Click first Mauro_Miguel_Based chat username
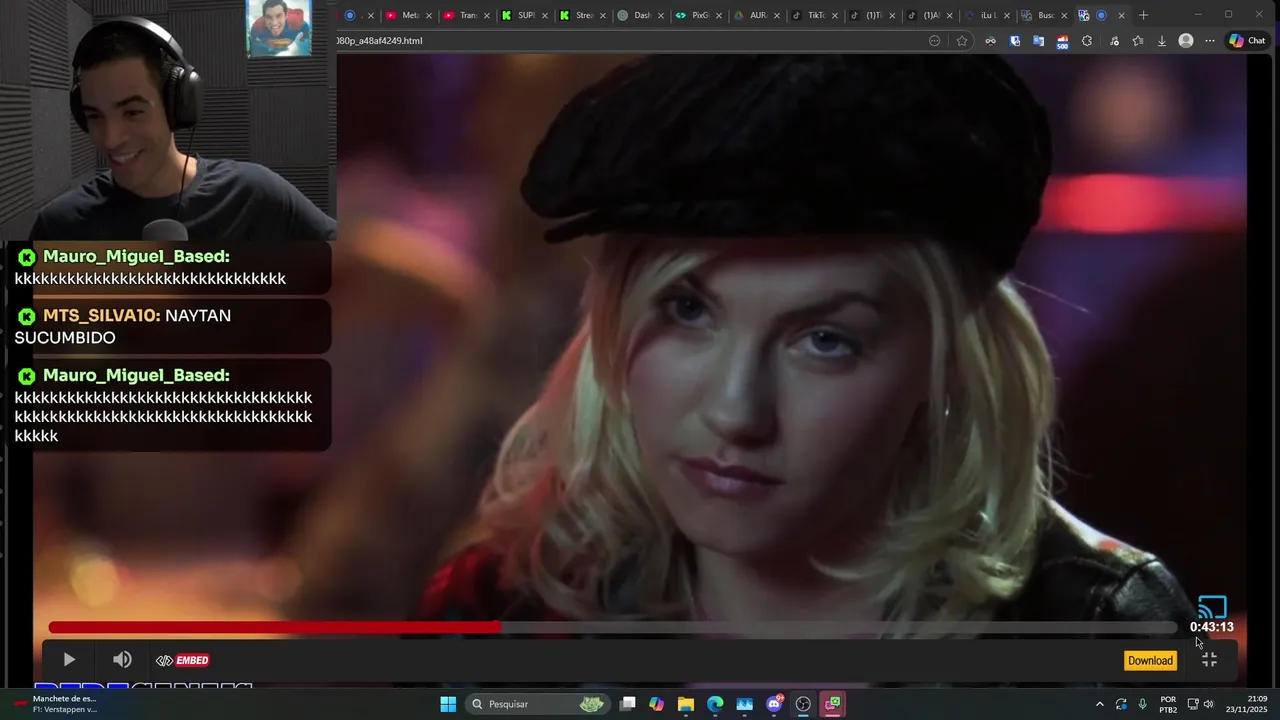 coord(136,256)
